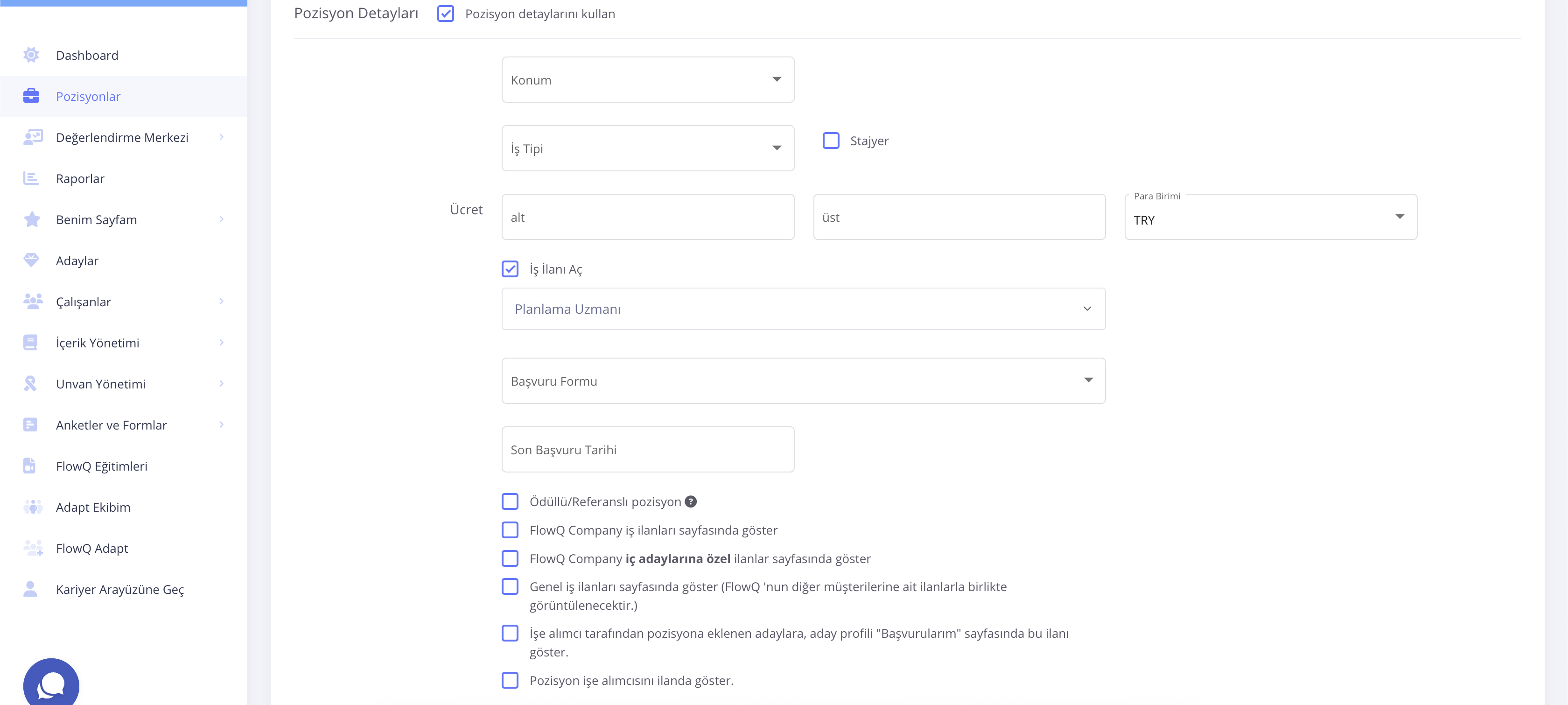1568x705 pixels.
Task: Open Anketler ve Formlar menu item
Action: point(112,425)
